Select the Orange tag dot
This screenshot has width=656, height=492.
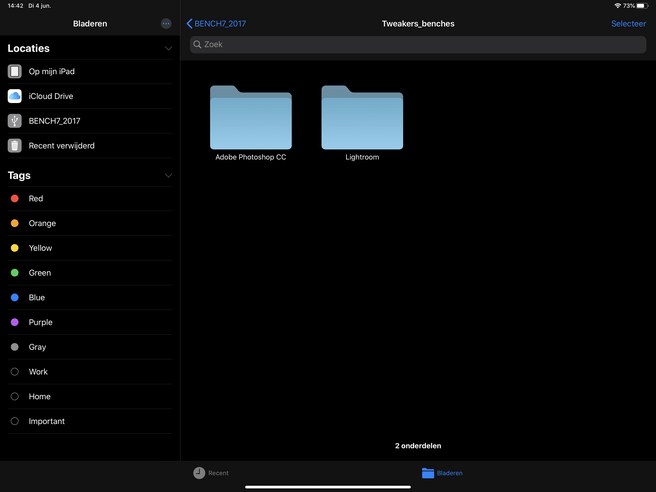pyautogui.click(x=15, y=223)
